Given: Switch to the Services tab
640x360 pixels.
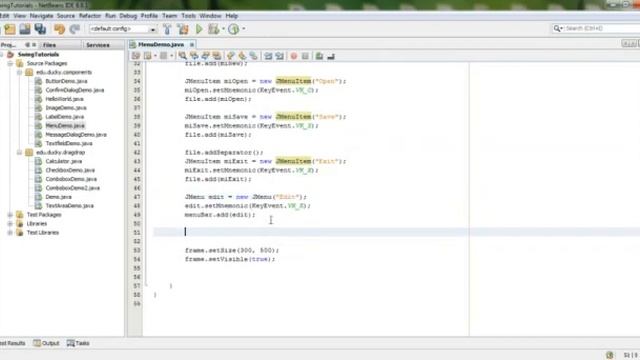Looking at the screenshot, I should pyautogui.click(x=98, y=45).
